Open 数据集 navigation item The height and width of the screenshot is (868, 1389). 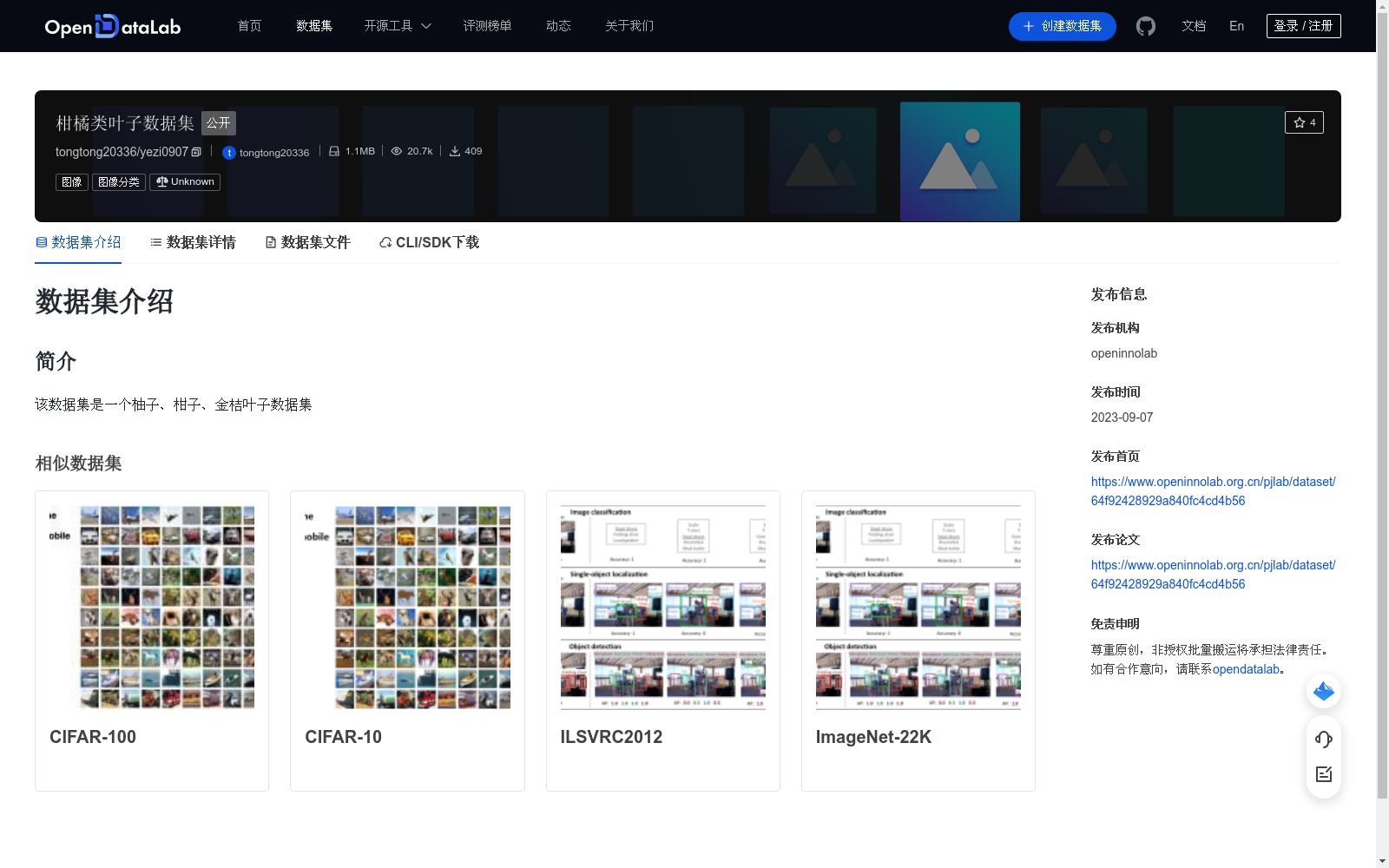pyautogui.click(x=314, y=26)
